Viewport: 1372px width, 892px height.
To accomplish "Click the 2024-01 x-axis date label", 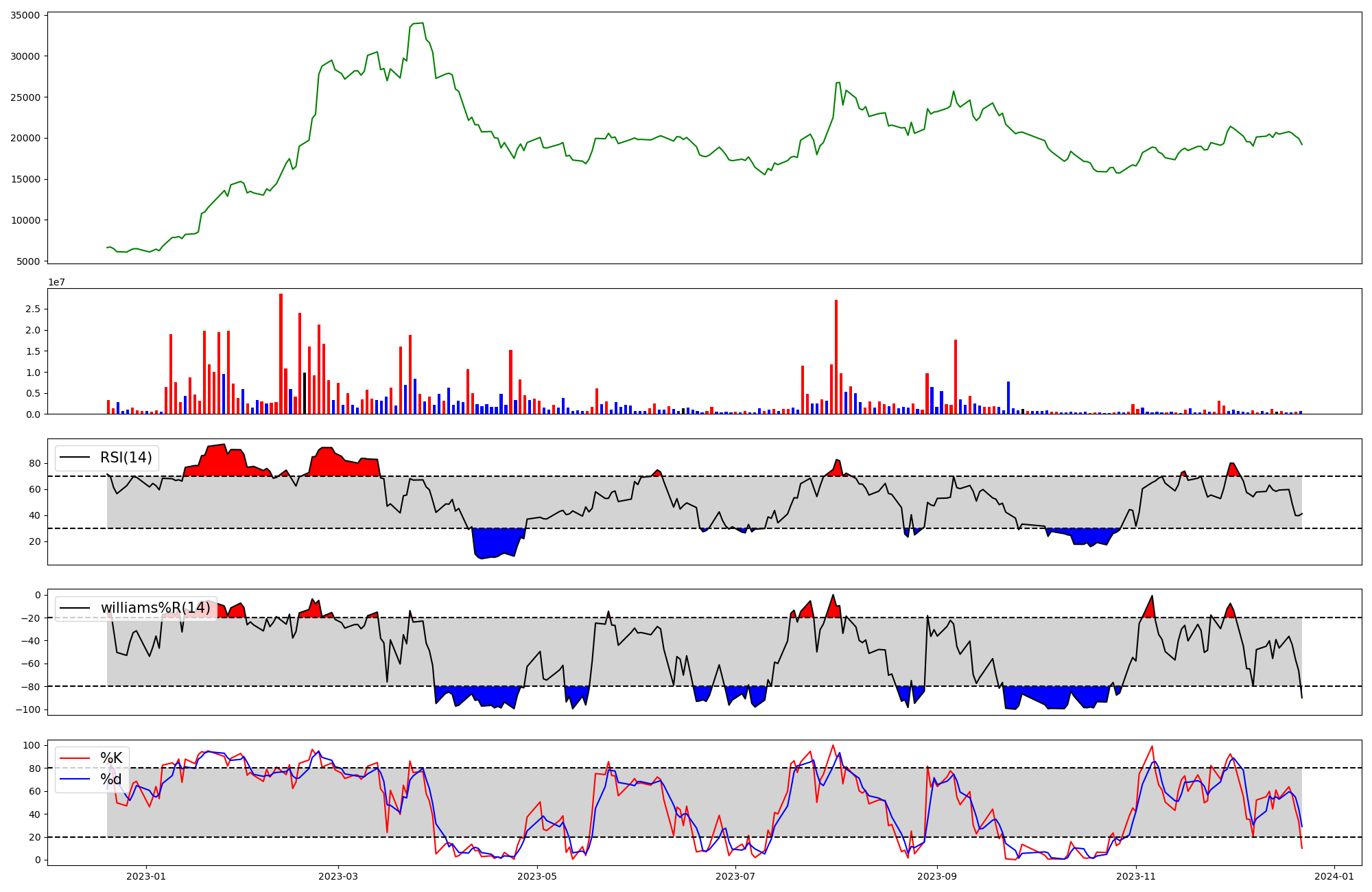I will (1334, 876).
